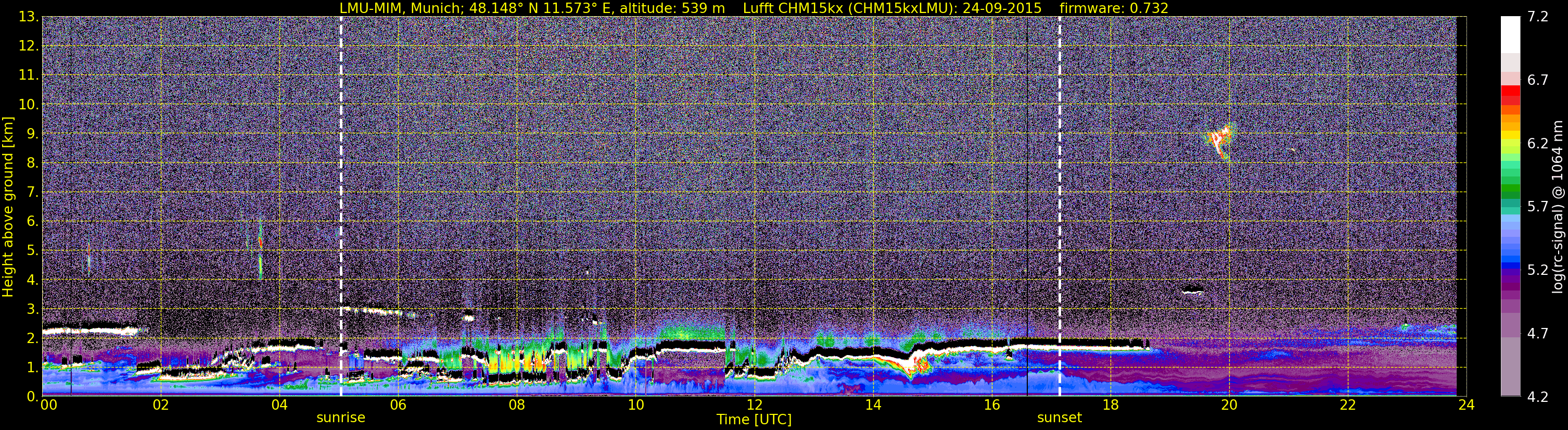Image resolution: width=1568 pixels, height=430 pixels.
Task: Click the date '24-09-2015' in the title
Action: pyautogui.click(x=1002, y=8)
